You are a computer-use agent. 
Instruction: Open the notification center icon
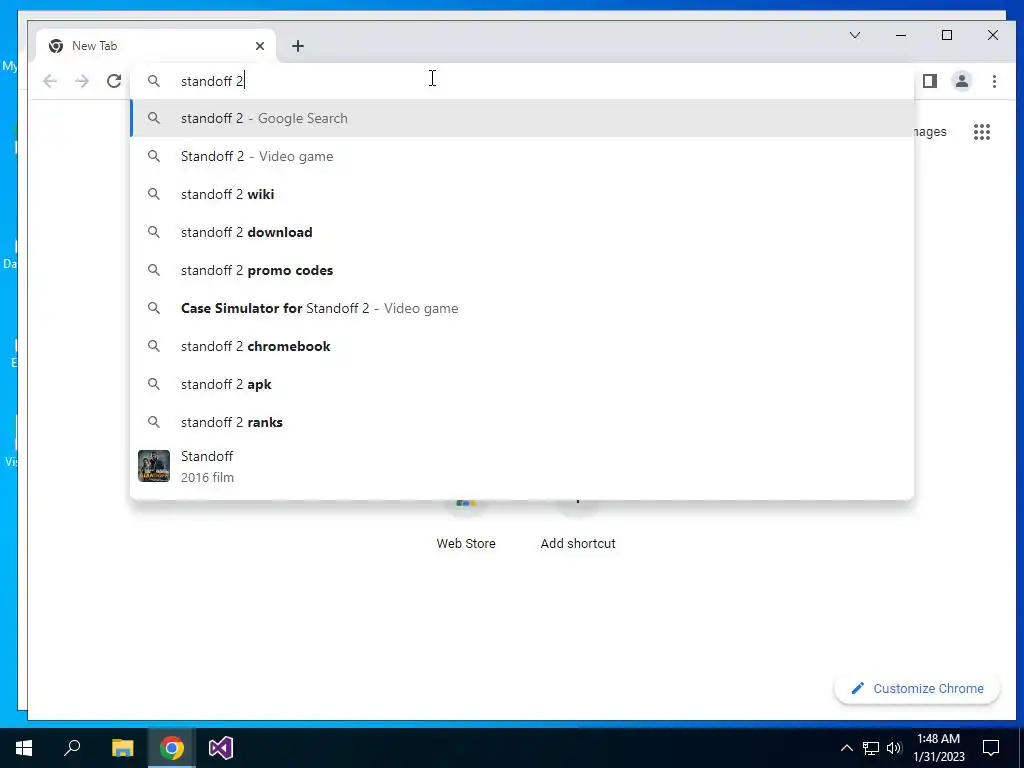point(991,748)
